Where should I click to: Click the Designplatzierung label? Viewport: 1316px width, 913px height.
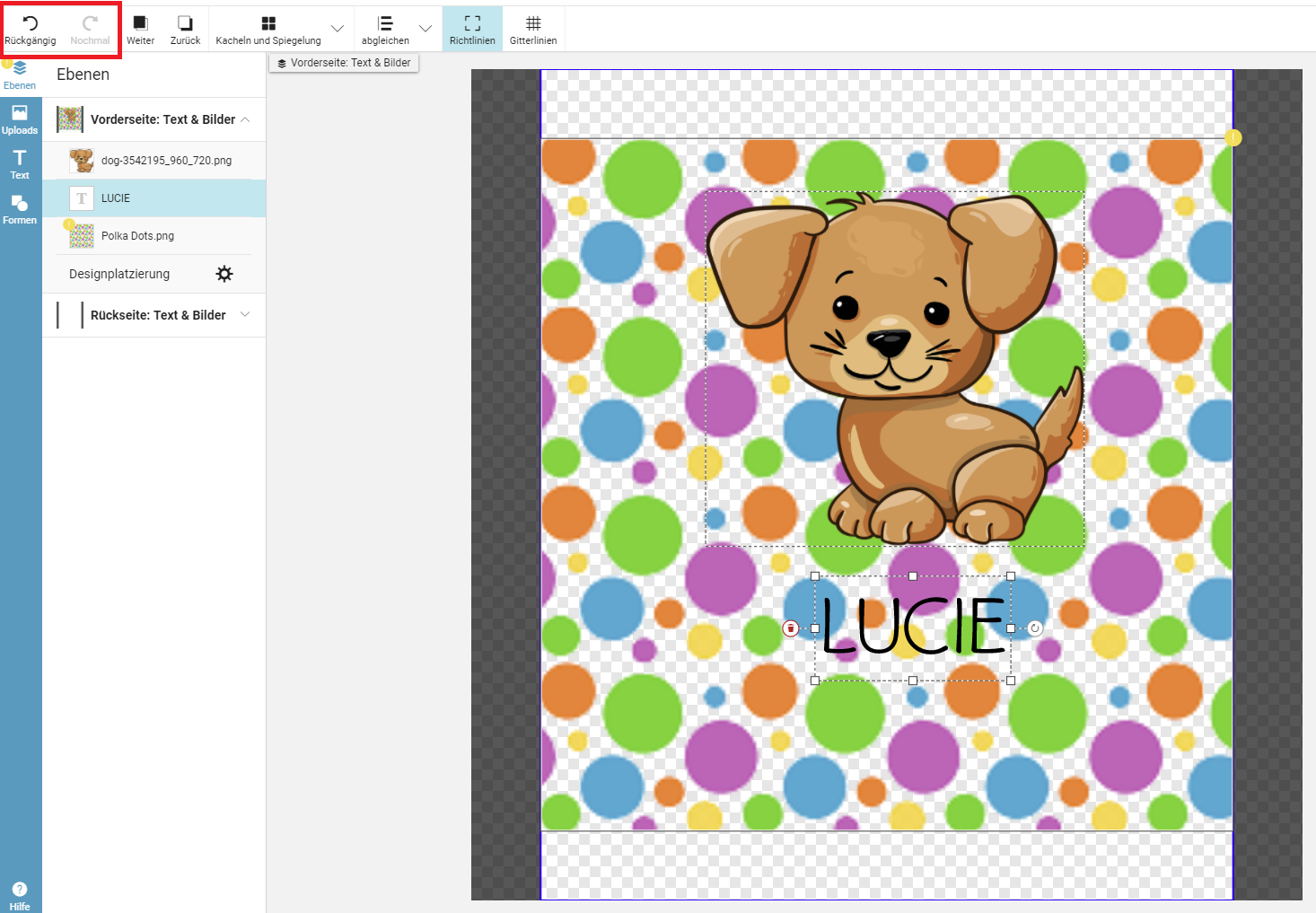pos(119,274)
